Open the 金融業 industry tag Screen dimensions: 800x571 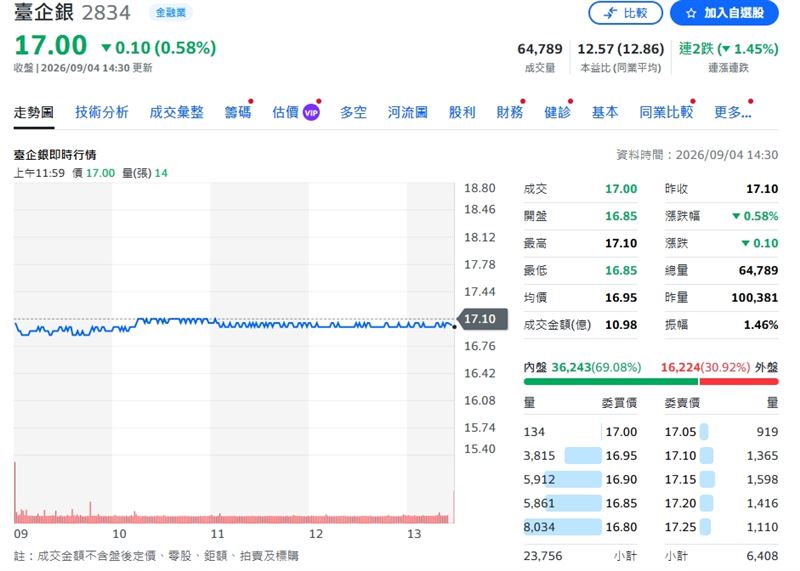170,12
